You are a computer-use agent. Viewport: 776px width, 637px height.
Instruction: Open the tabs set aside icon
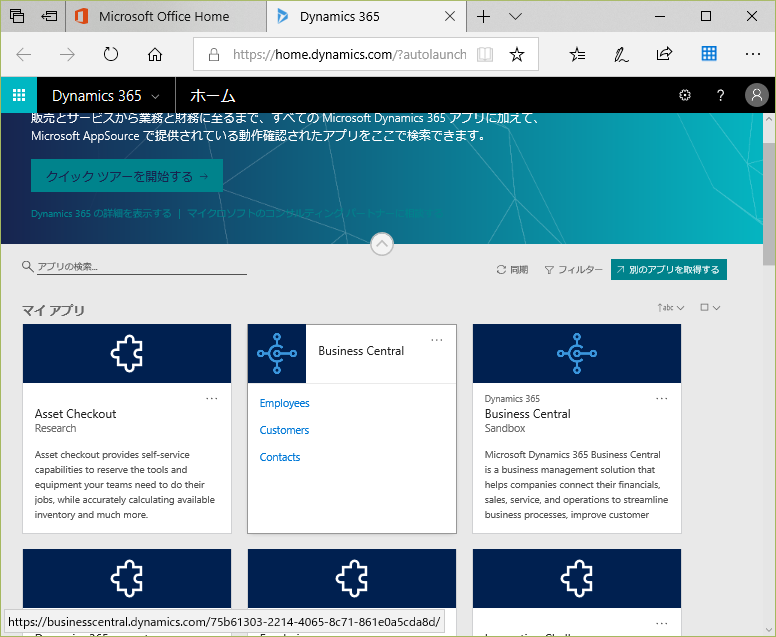click(x=17, y=16)
